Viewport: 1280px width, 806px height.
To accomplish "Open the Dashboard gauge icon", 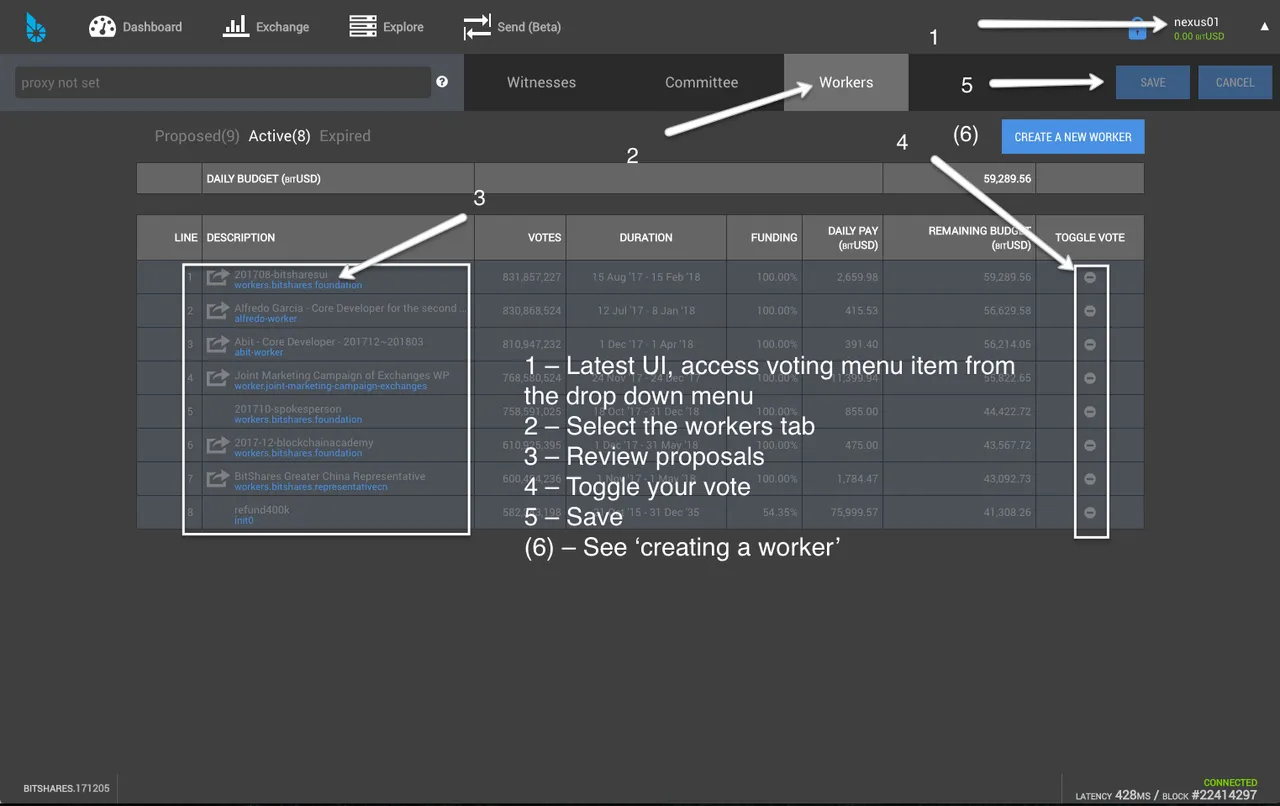I will tap(102, 27).
